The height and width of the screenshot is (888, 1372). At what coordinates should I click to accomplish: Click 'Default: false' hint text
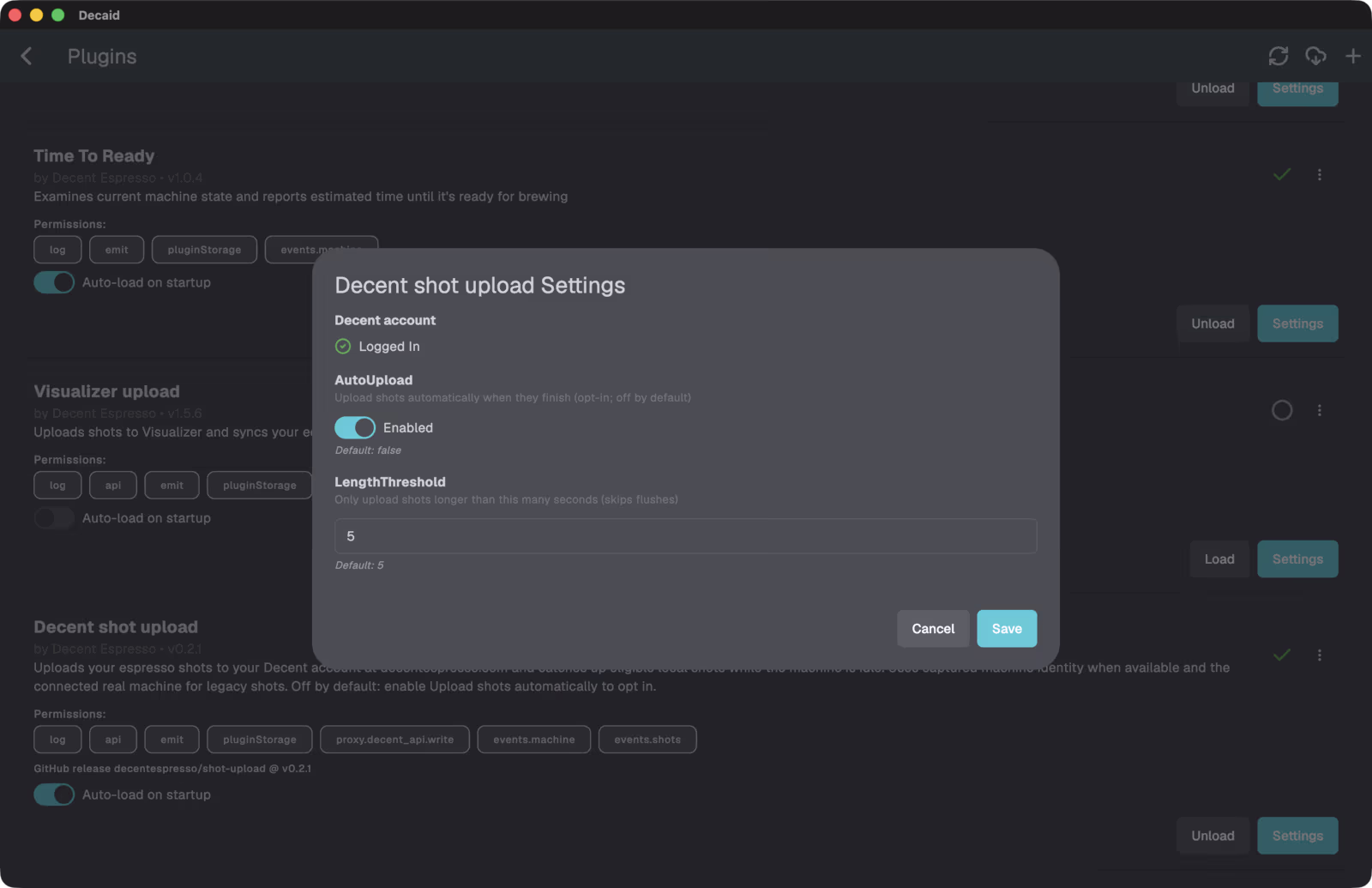[368, 450]
